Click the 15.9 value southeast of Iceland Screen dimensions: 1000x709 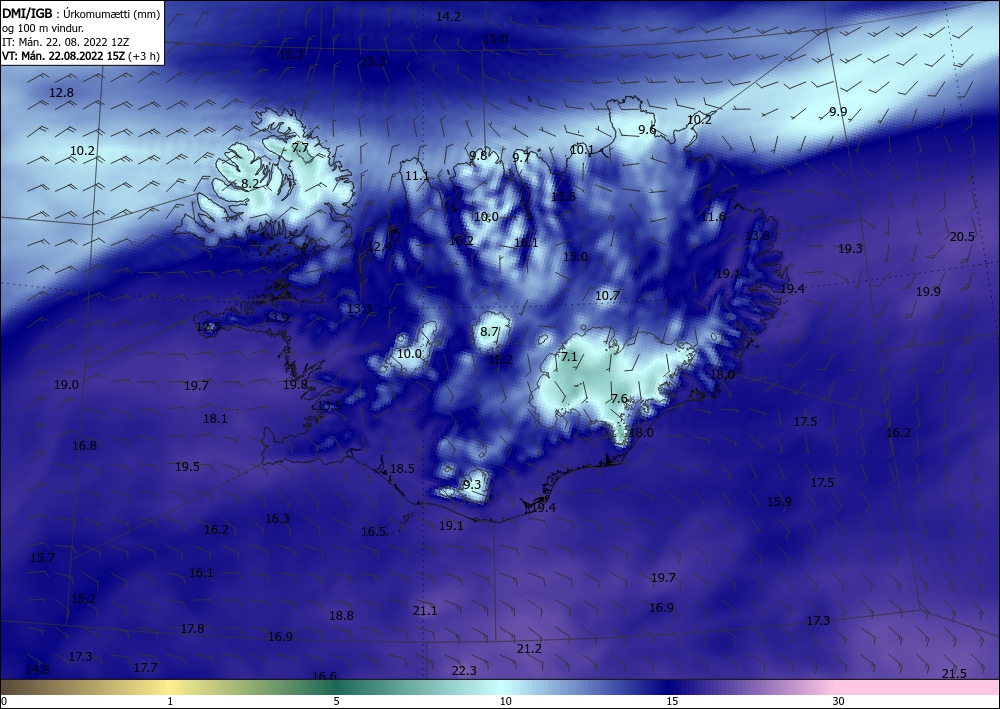(x=779, y=502)
